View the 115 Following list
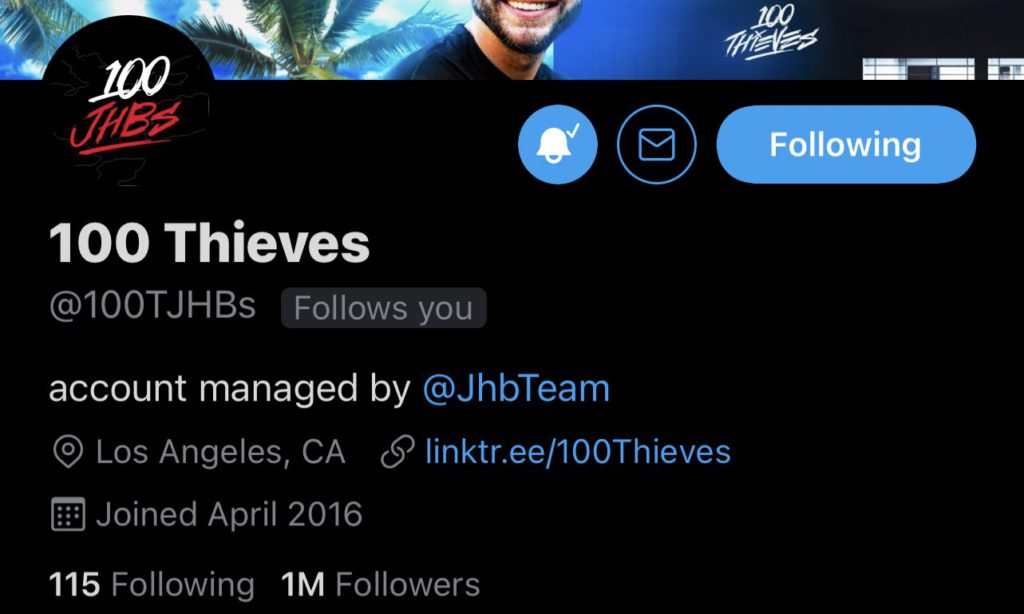Screen dimensions: 1024x614 (152, 585)
